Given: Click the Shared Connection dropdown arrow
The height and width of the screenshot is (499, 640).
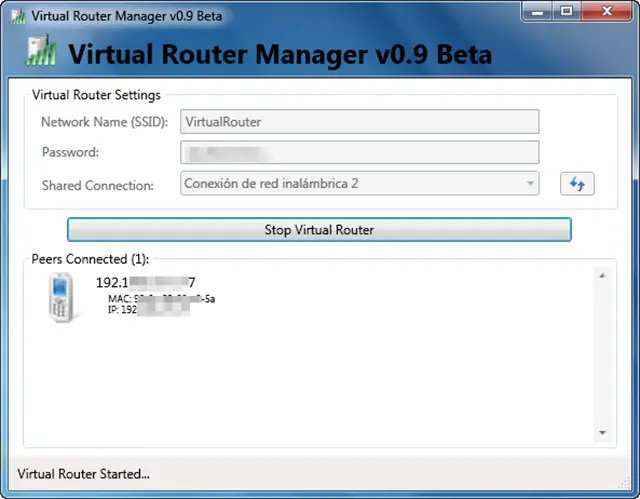Looking at the screenshot, I should click(530, 184).
